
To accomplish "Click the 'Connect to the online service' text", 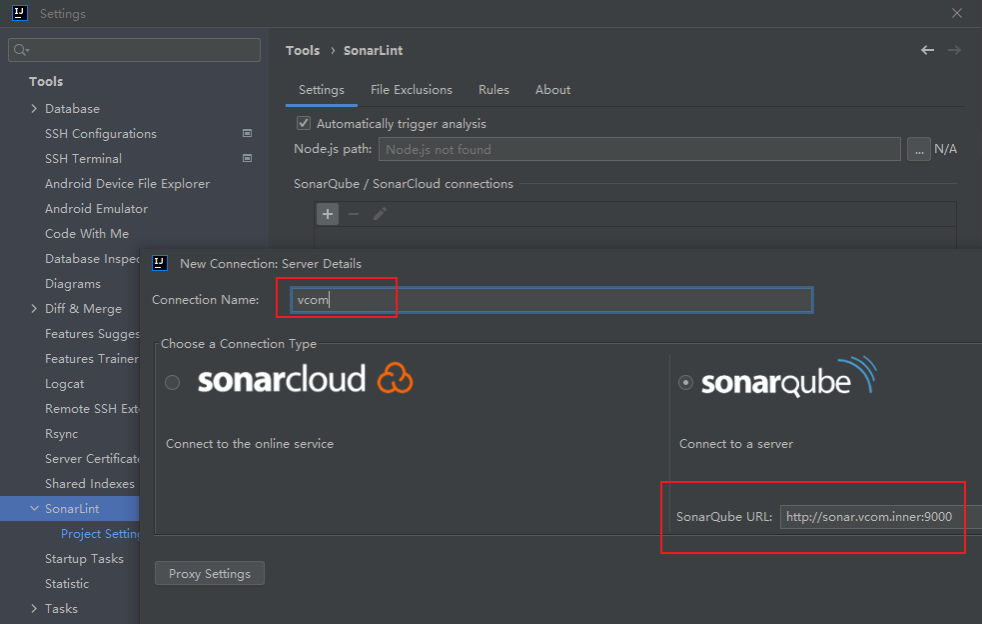I will [x=249, y=444].
